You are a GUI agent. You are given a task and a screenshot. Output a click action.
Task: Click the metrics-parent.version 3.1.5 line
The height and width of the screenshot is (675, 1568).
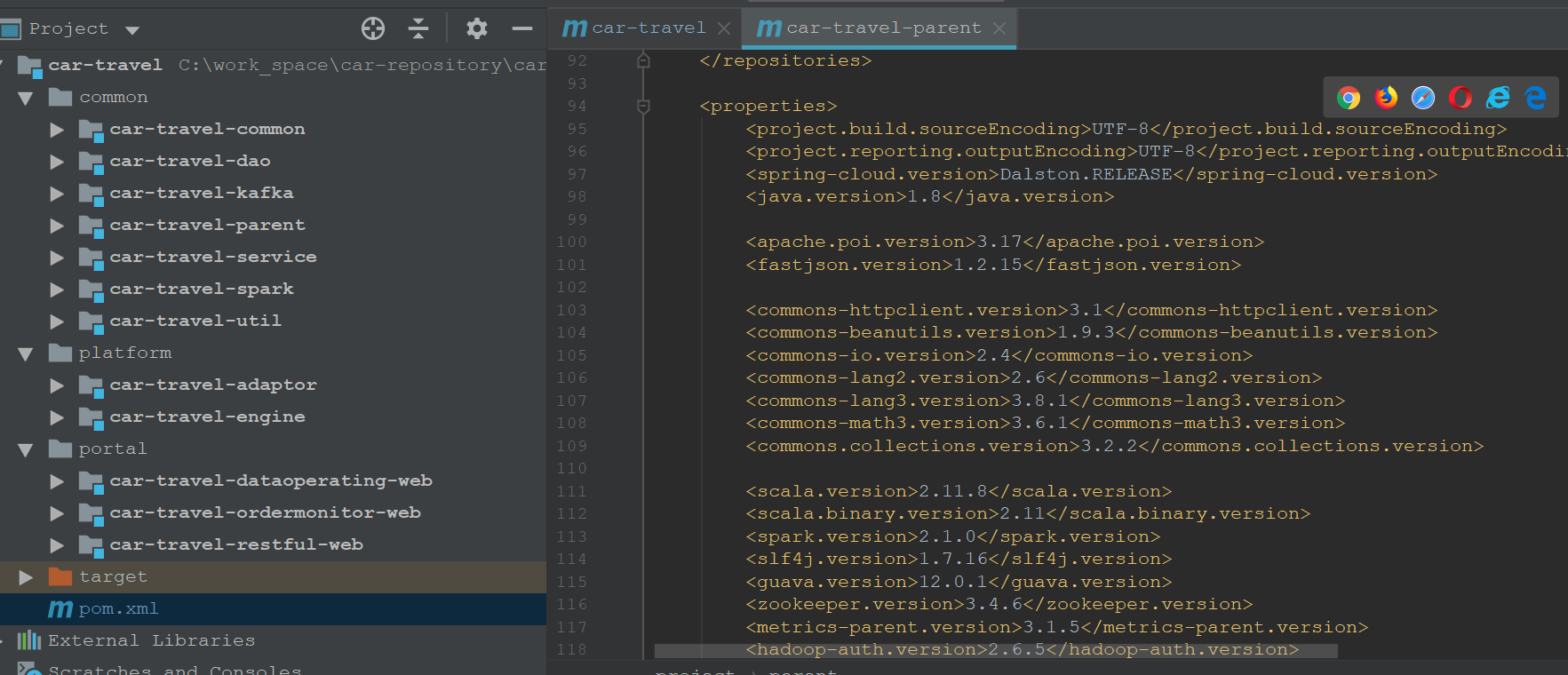[1057, 627]
